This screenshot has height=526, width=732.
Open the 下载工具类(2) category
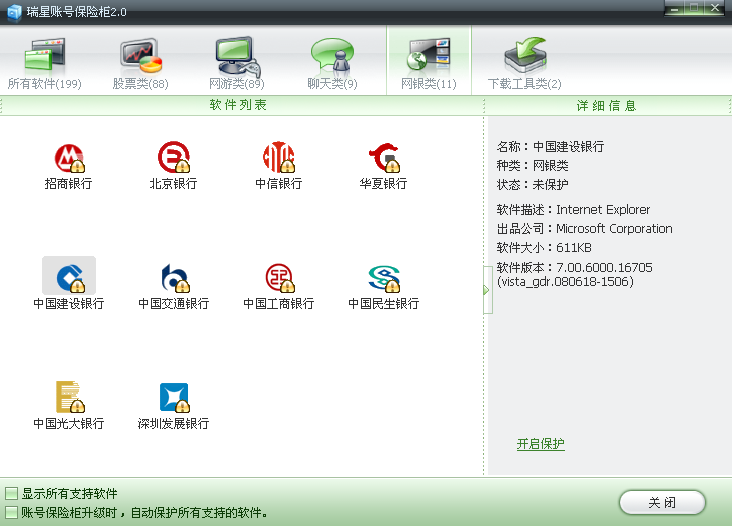click(524, 62)
